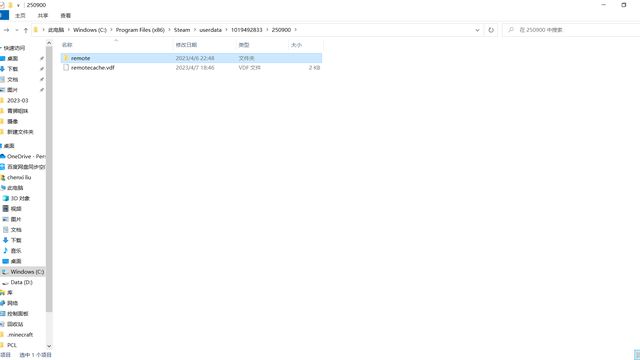Jump to 1019492833 breadcrumb segment
Screen dimensions: 640x360
pyautogui.click(x=247, y=30)
